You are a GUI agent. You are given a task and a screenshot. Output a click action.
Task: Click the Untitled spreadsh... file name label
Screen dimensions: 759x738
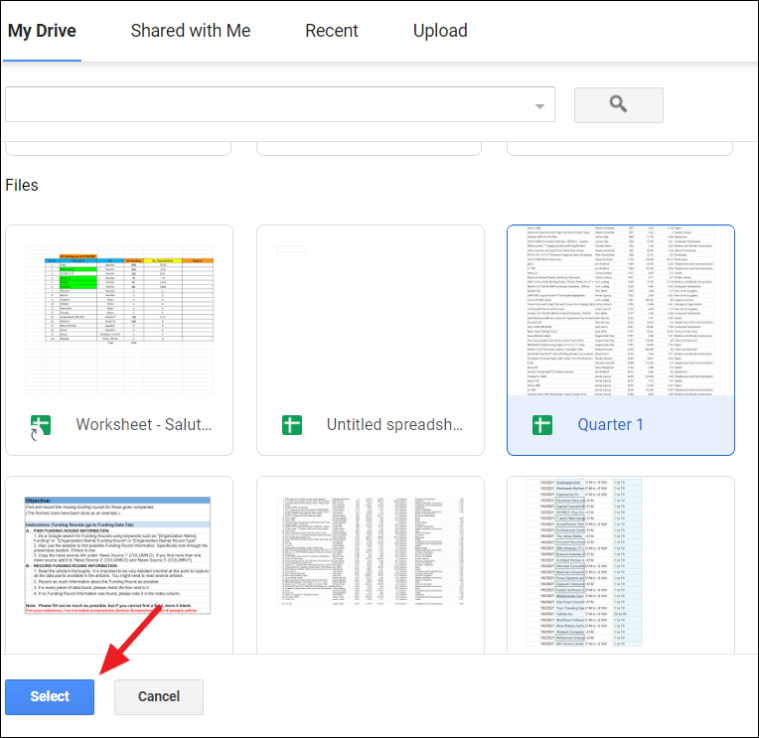[x=395, y=424]
